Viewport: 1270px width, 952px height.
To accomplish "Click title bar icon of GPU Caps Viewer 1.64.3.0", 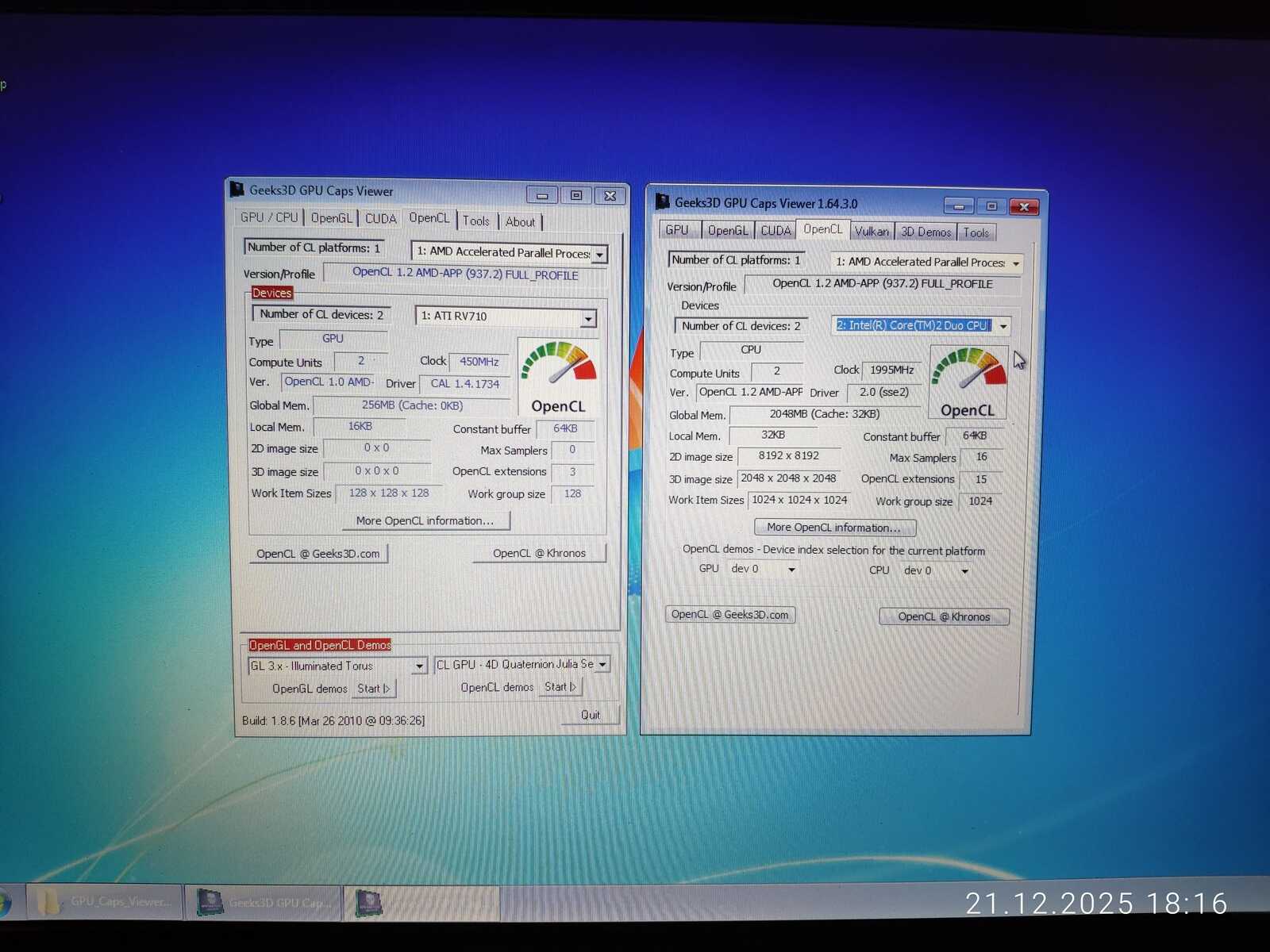I will (x=663, y=202).
